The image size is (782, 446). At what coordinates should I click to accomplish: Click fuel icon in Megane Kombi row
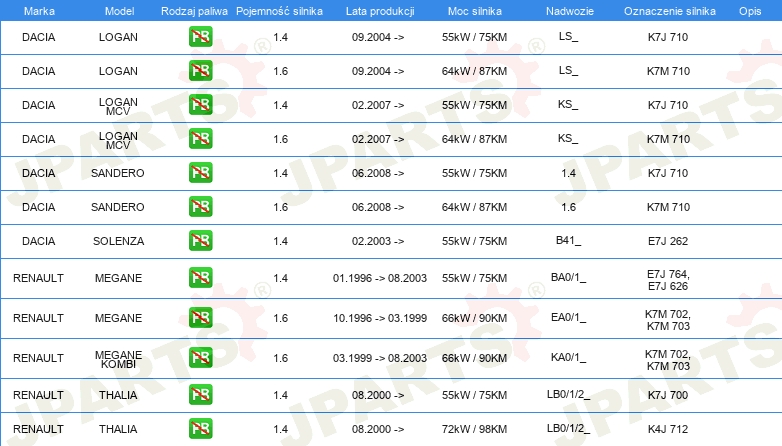coord(200,358)
